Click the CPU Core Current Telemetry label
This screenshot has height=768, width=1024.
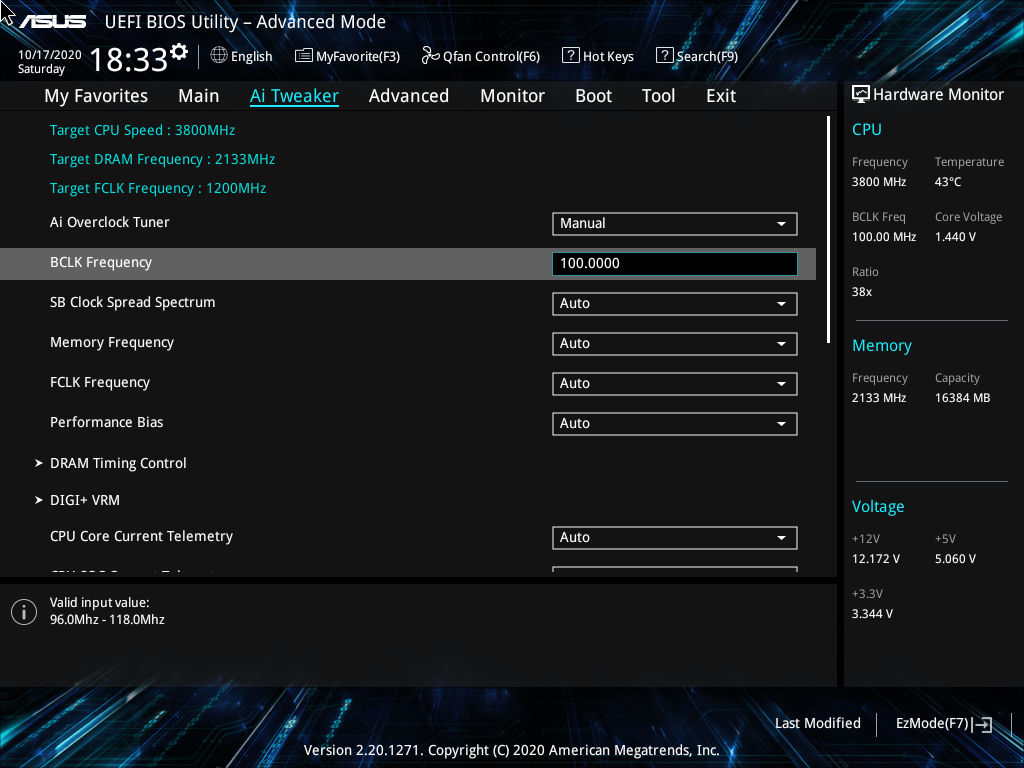141,536
